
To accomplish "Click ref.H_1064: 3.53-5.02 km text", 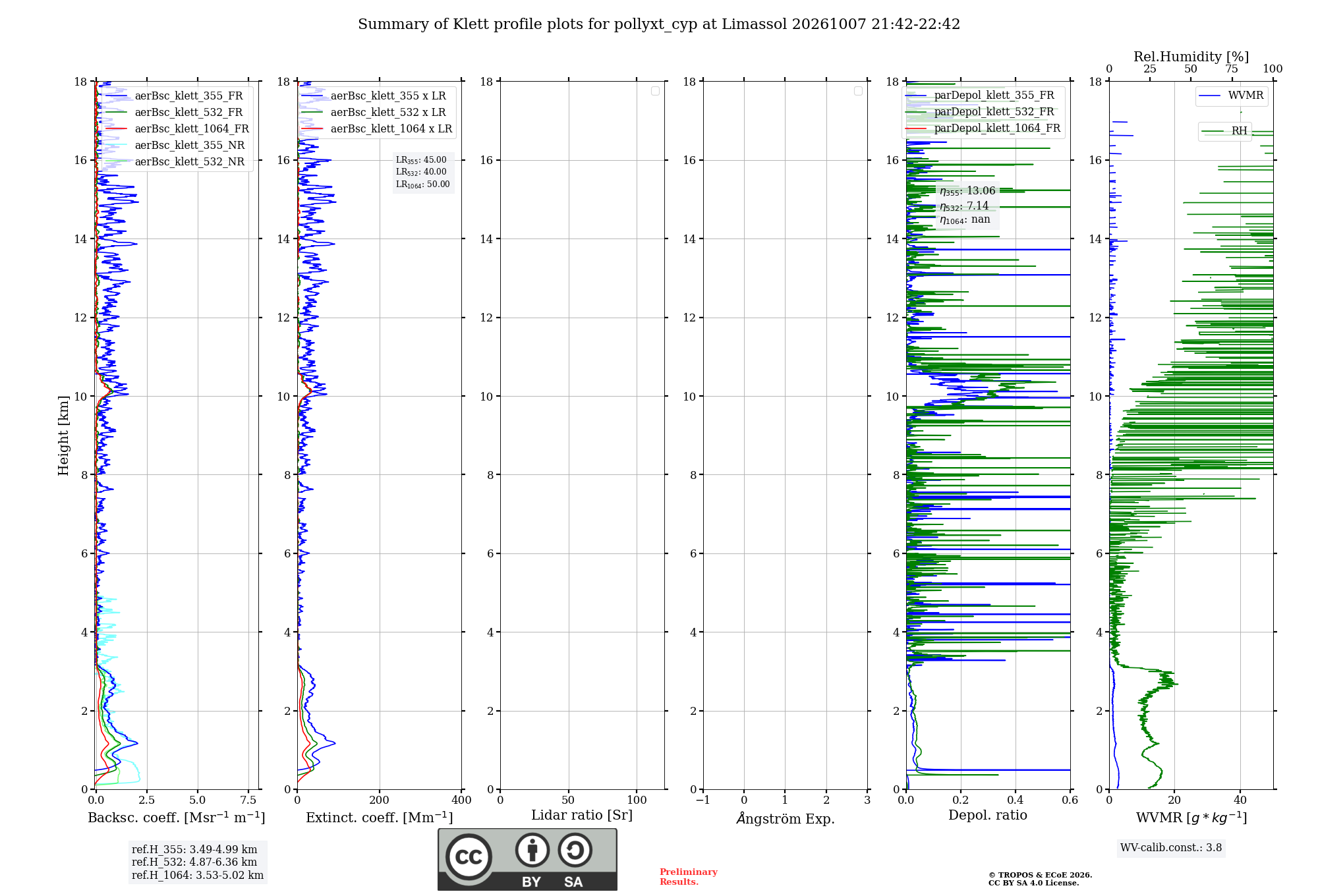I will 198,876.
